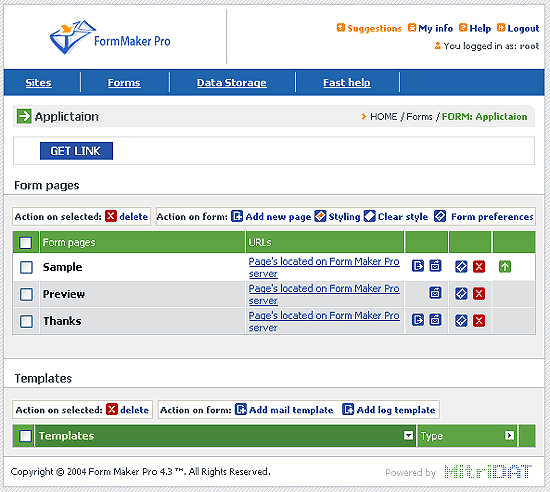The width and height of the screenshot is (550, 492).
Task: Open the Sites menu
Action: pyautogui.click(x=39, y=83)
